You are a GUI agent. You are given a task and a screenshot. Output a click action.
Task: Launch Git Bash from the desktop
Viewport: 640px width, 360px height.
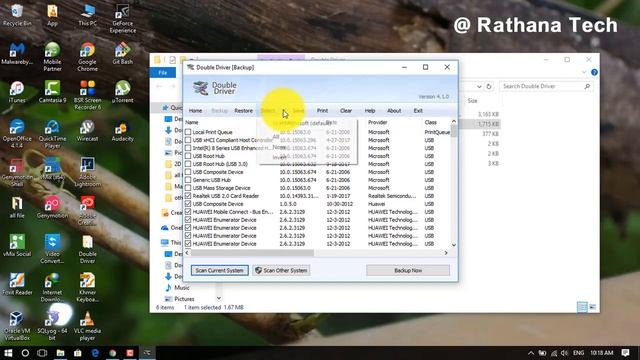pos(122,53)
